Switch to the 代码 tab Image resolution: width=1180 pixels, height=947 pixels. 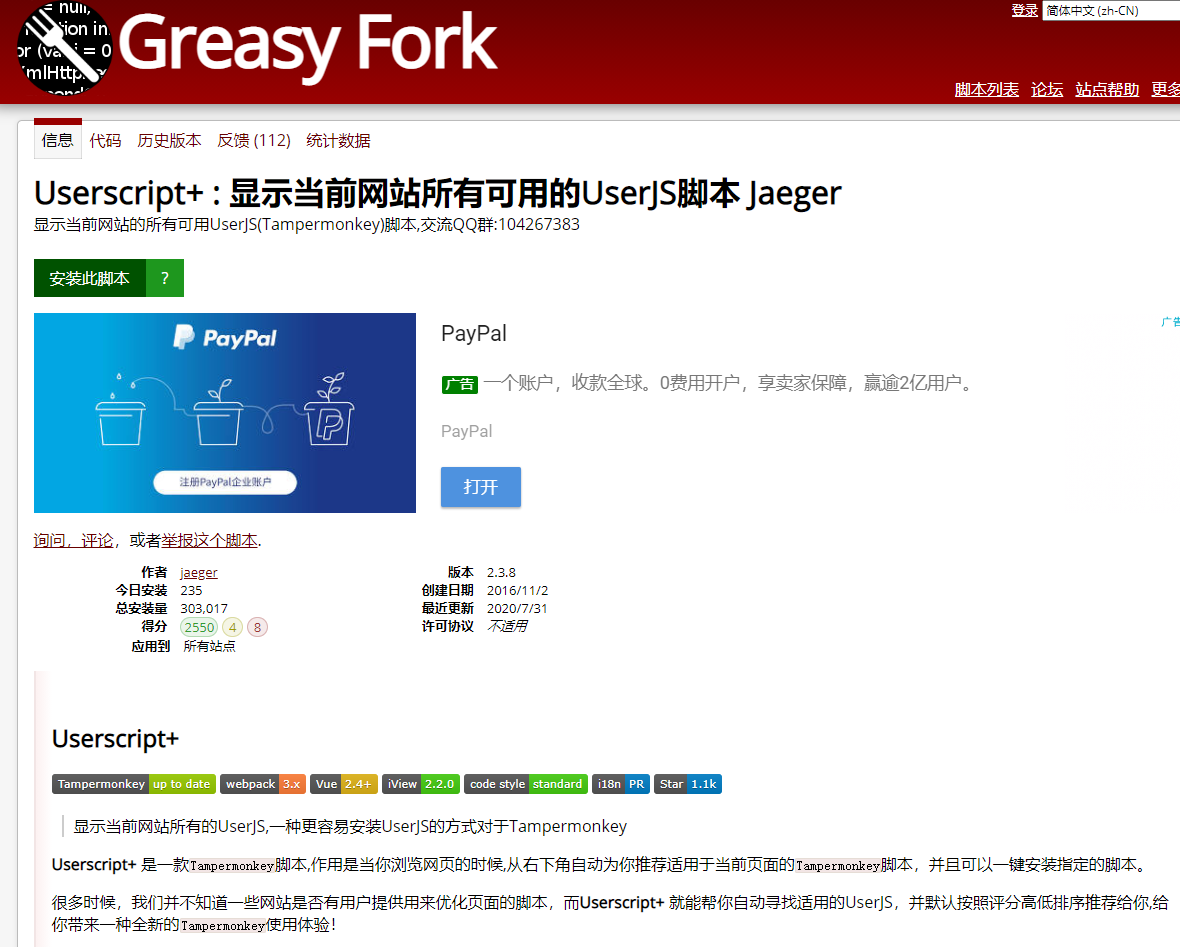[105, 141]
